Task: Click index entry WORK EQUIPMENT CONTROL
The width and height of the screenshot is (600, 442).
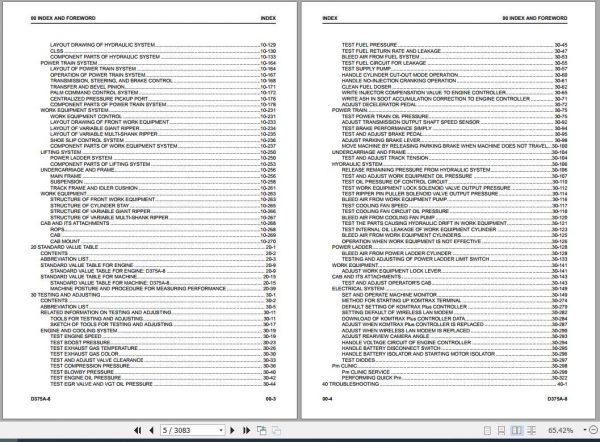Action: [x=86, y=116]
